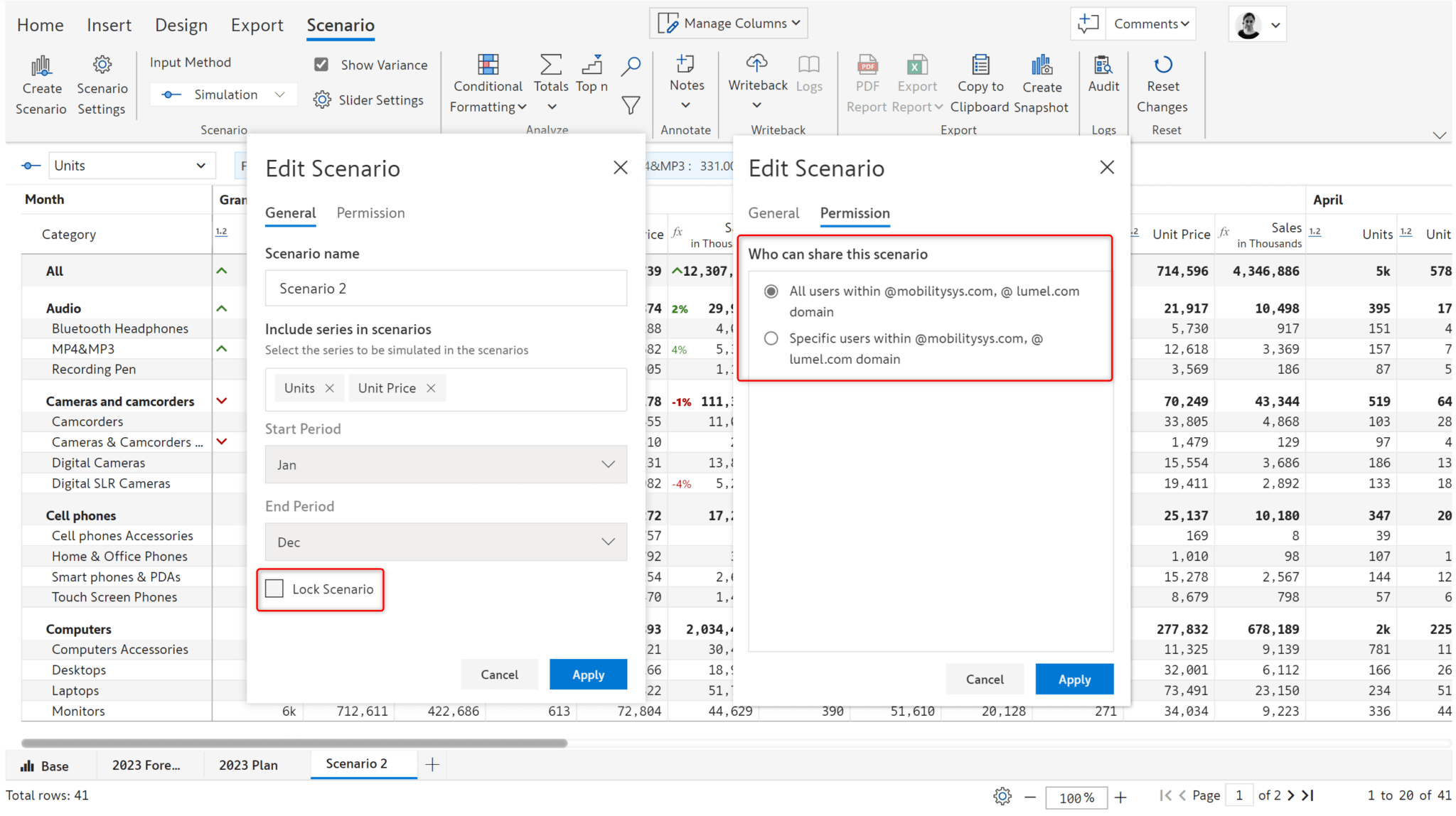1456x816 pixels.
Task: Open the Design menu
Action: tap(181, 25)
